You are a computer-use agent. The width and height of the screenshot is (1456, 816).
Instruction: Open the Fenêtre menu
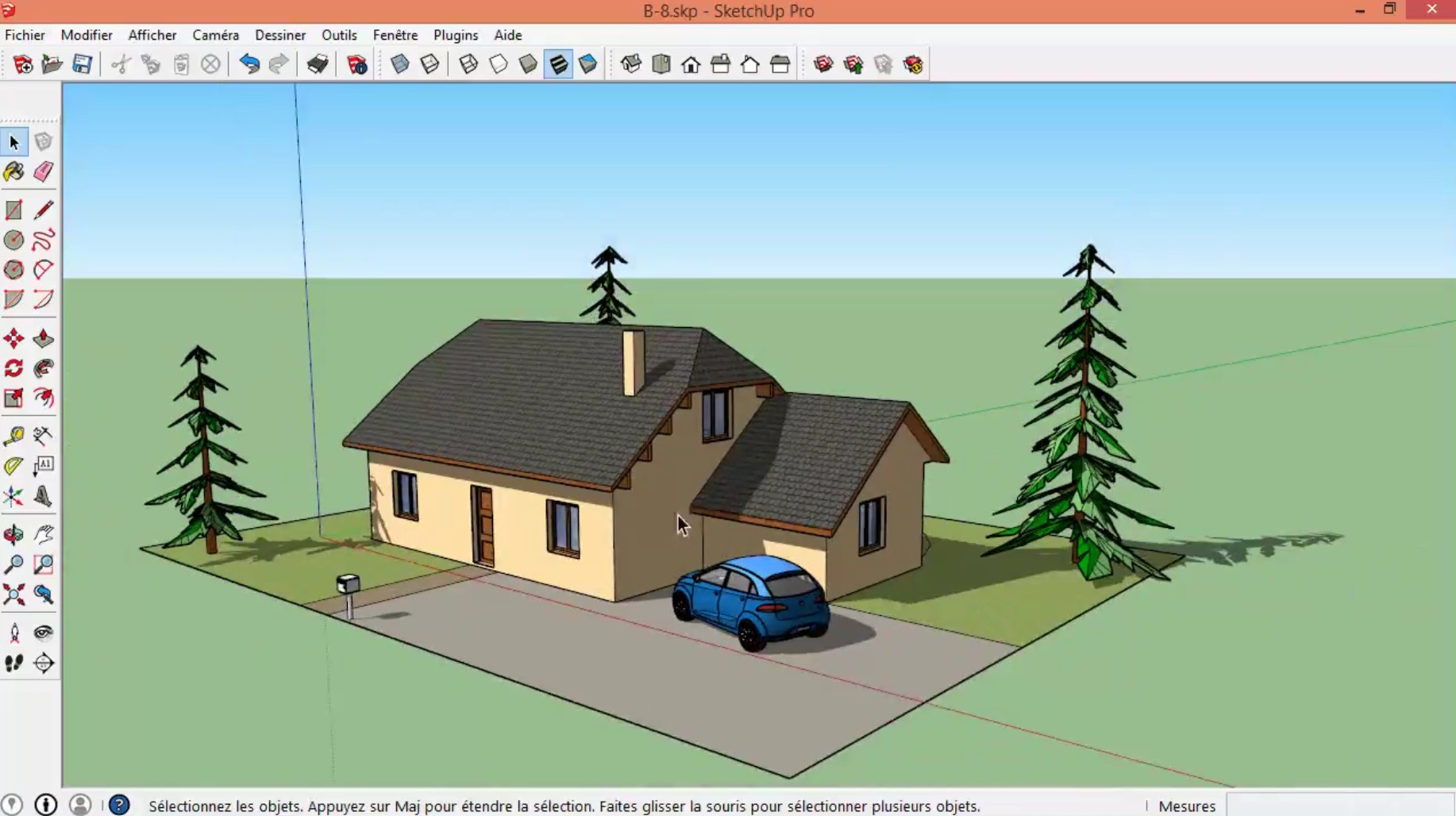click(x=395, y=35)
